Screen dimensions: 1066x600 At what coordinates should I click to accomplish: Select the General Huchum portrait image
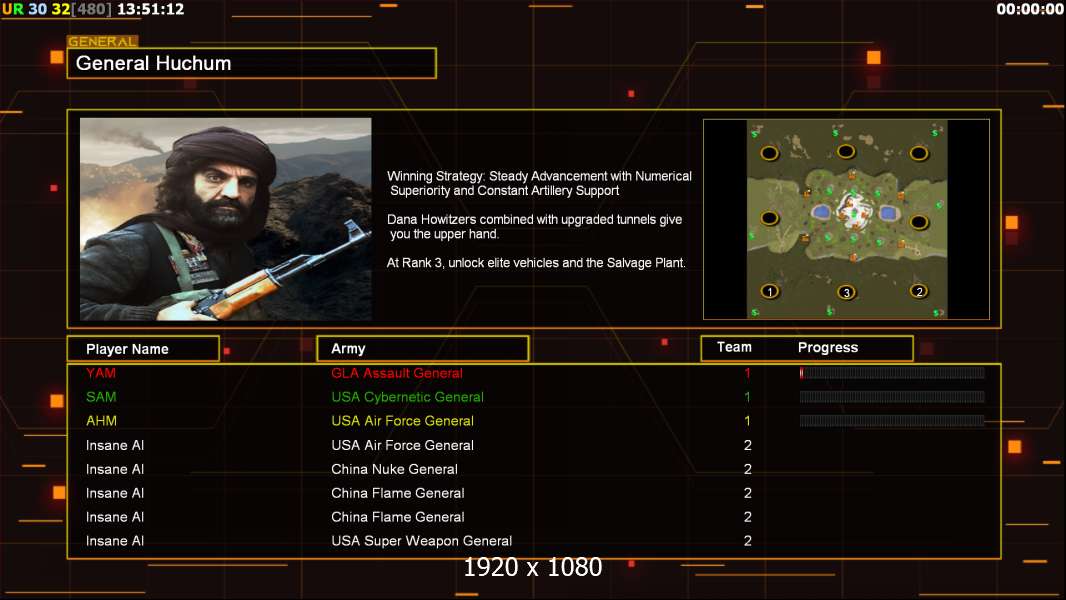[226, 219]
